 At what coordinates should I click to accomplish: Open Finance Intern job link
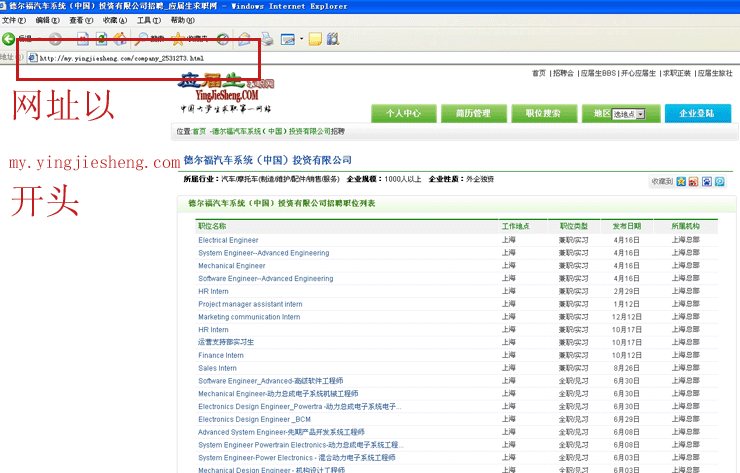coord(221,355)
